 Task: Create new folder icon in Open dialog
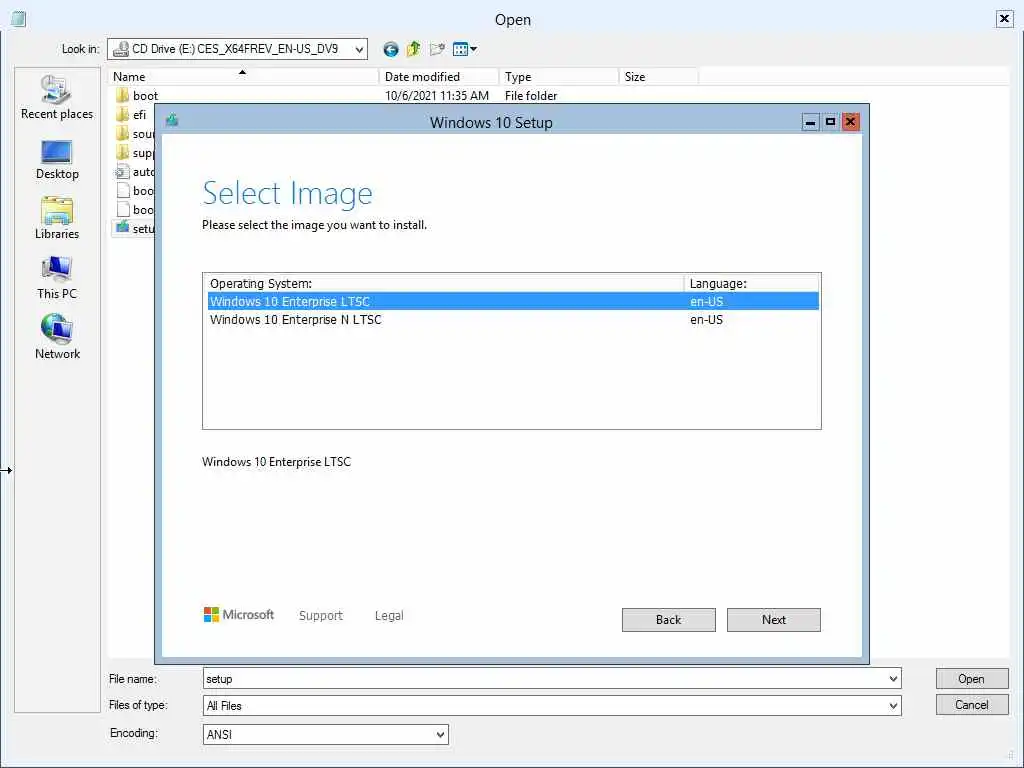click(437, 49)
